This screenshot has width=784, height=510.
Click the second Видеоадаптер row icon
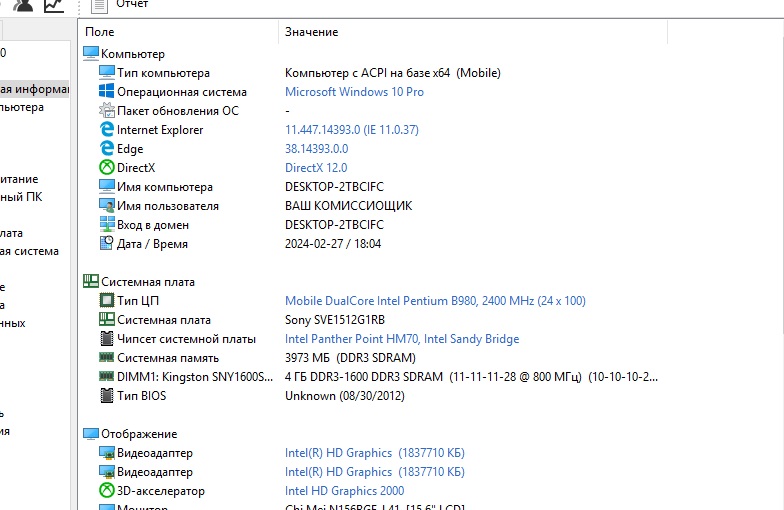(x=106, y=472)
